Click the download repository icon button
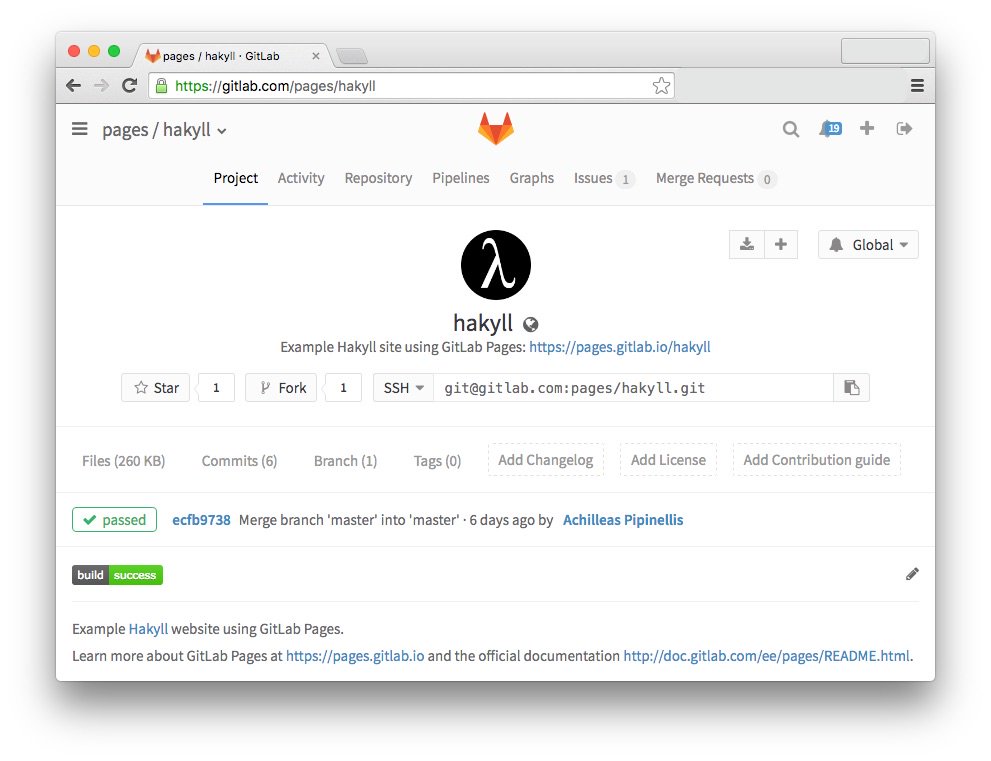991x761 pixels. tap(747, 244)
